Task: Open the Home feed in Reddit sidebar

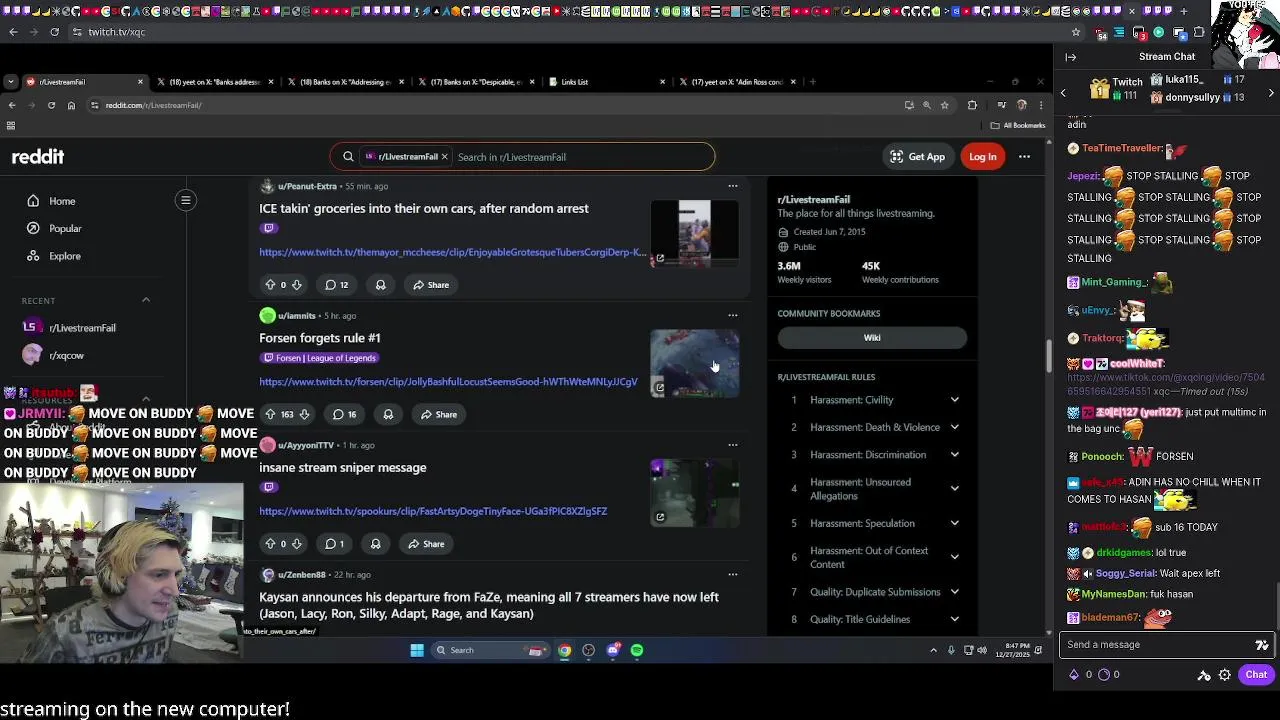Action: click(62, 201)
